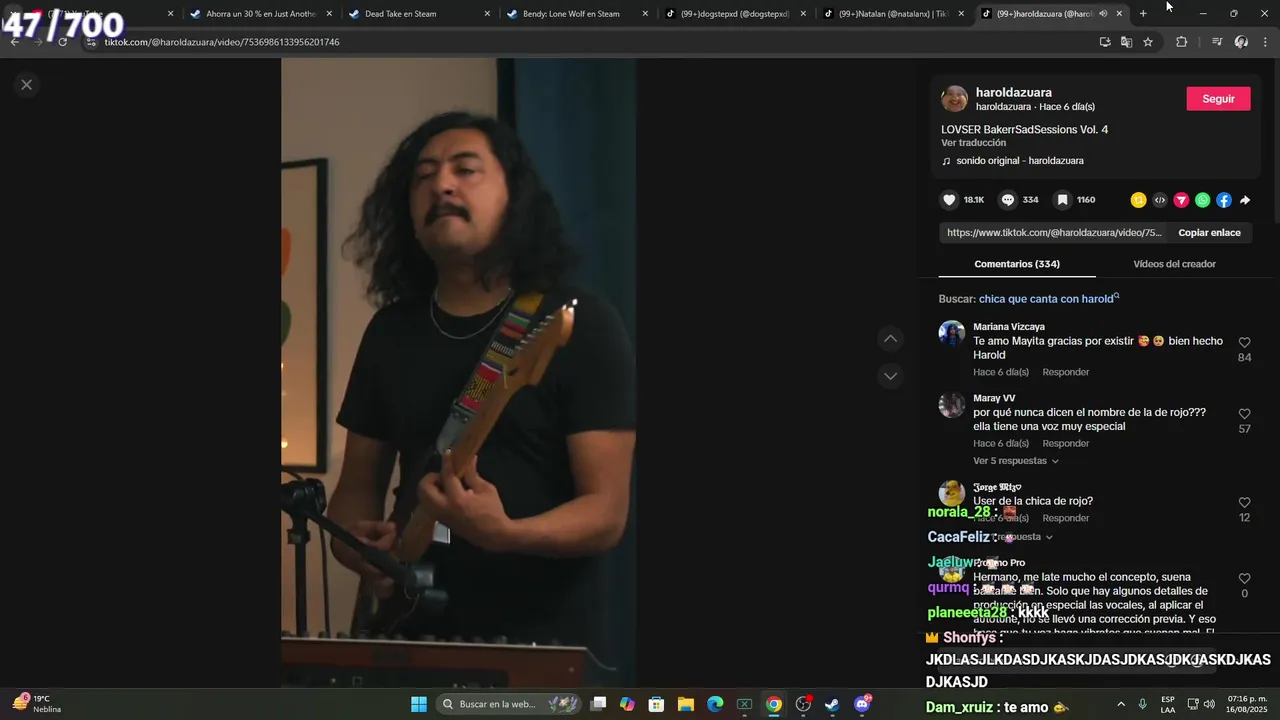
Task: Open a new browser tab
Action: (1143, 14)
